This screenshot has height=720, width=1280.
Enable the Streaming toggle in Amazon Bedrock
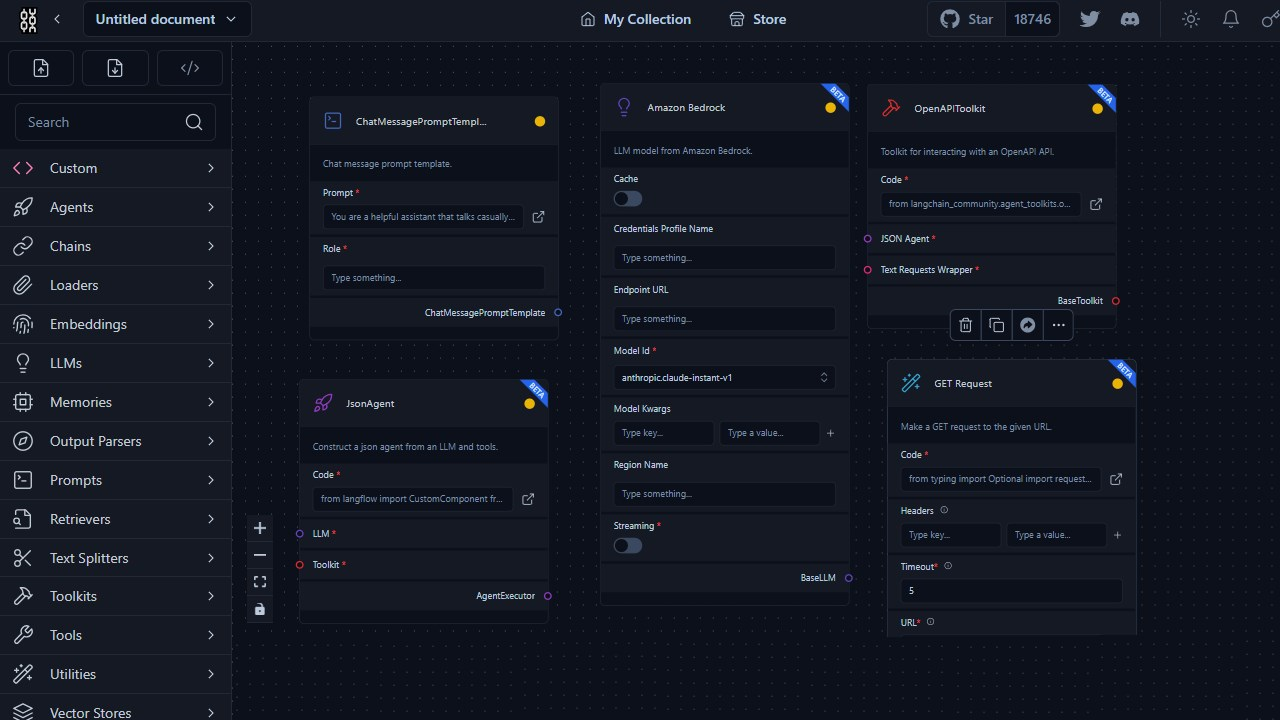(x=628, y=546)
